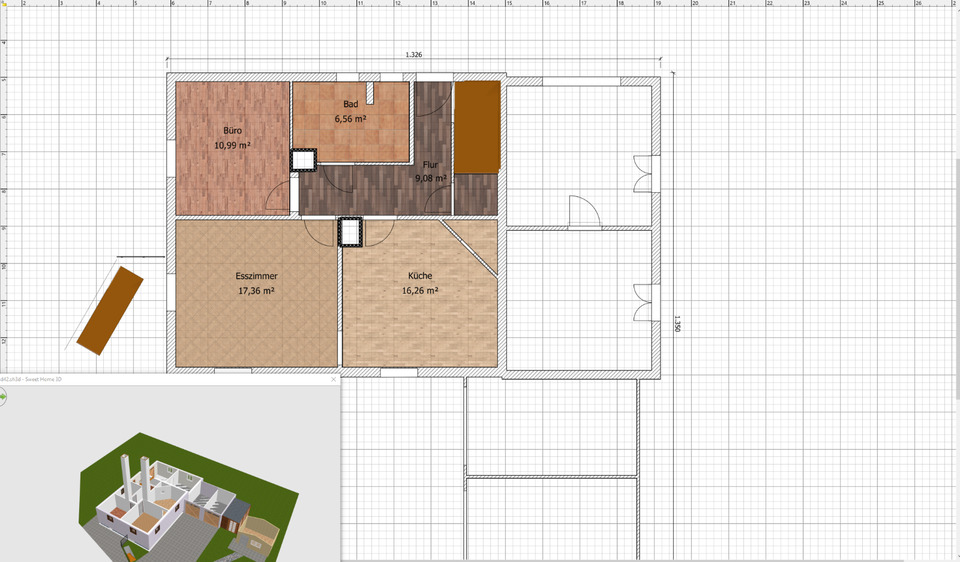
Task: Close the Sweet Home 3D preview window
Action: click(334, 380)
